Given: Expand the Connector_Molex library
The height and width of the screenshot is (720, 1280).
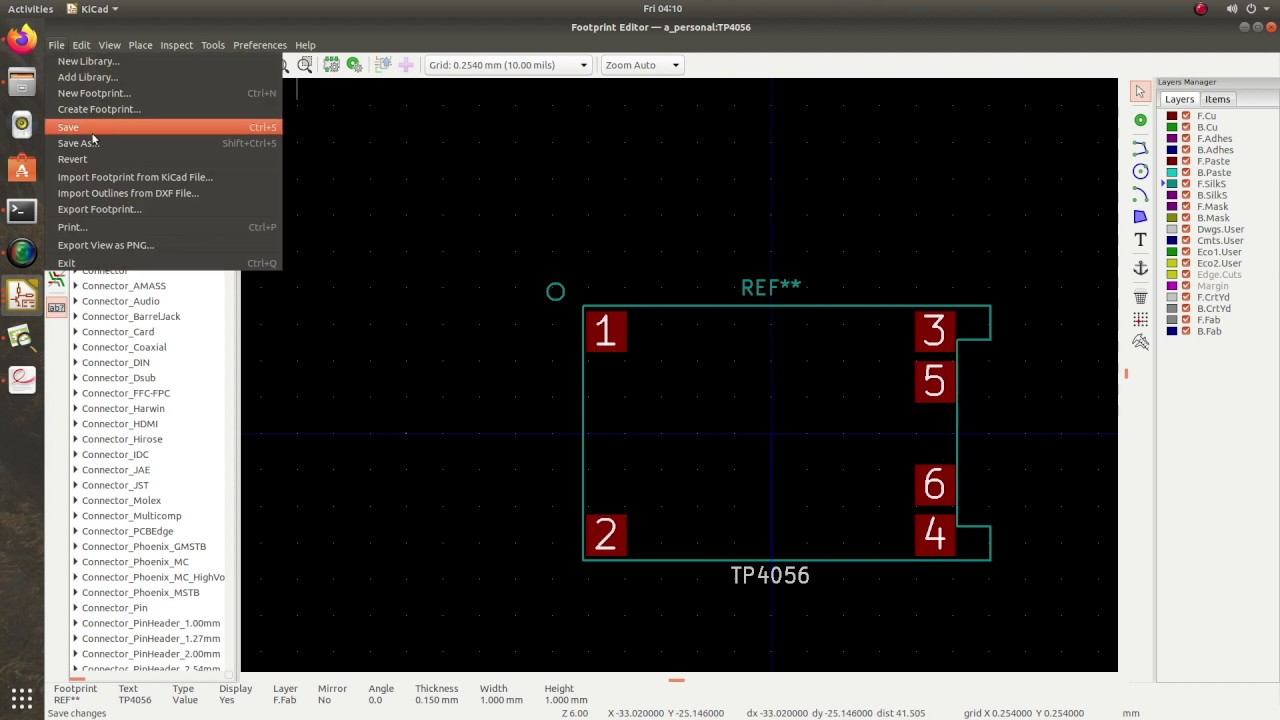Looking at the screenshot, I should click(75, 500).
